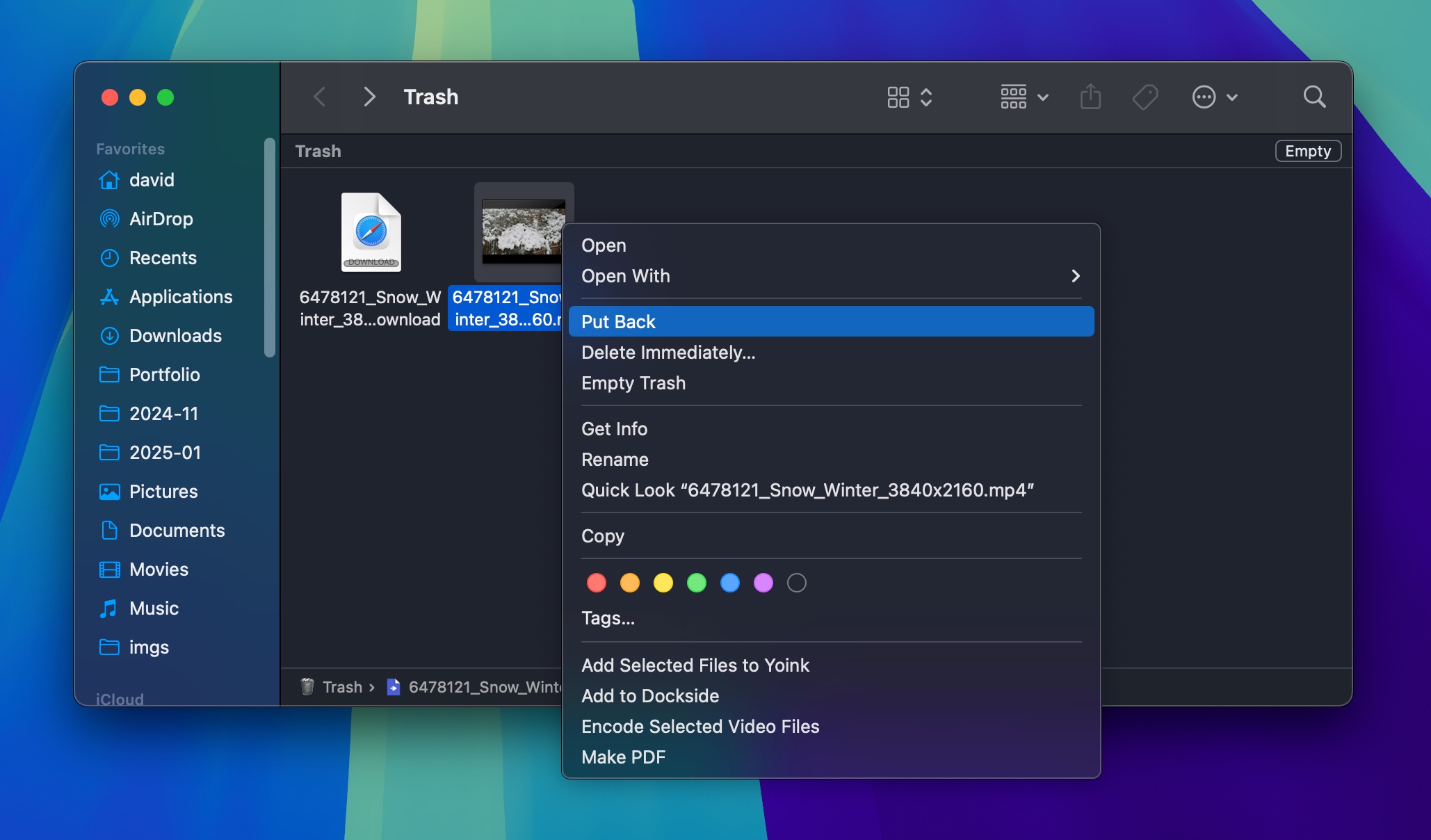Click Trash in the path bar

(x=332, y=687)
